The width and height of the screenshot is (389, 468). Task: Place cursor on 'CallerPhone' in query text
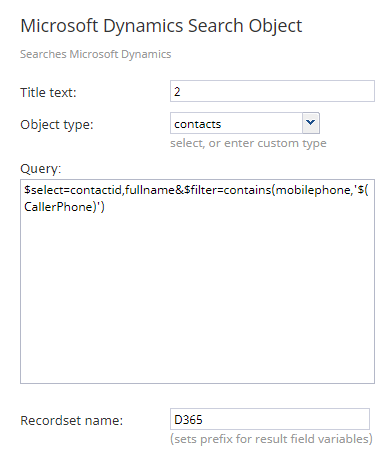pos(60,207)
